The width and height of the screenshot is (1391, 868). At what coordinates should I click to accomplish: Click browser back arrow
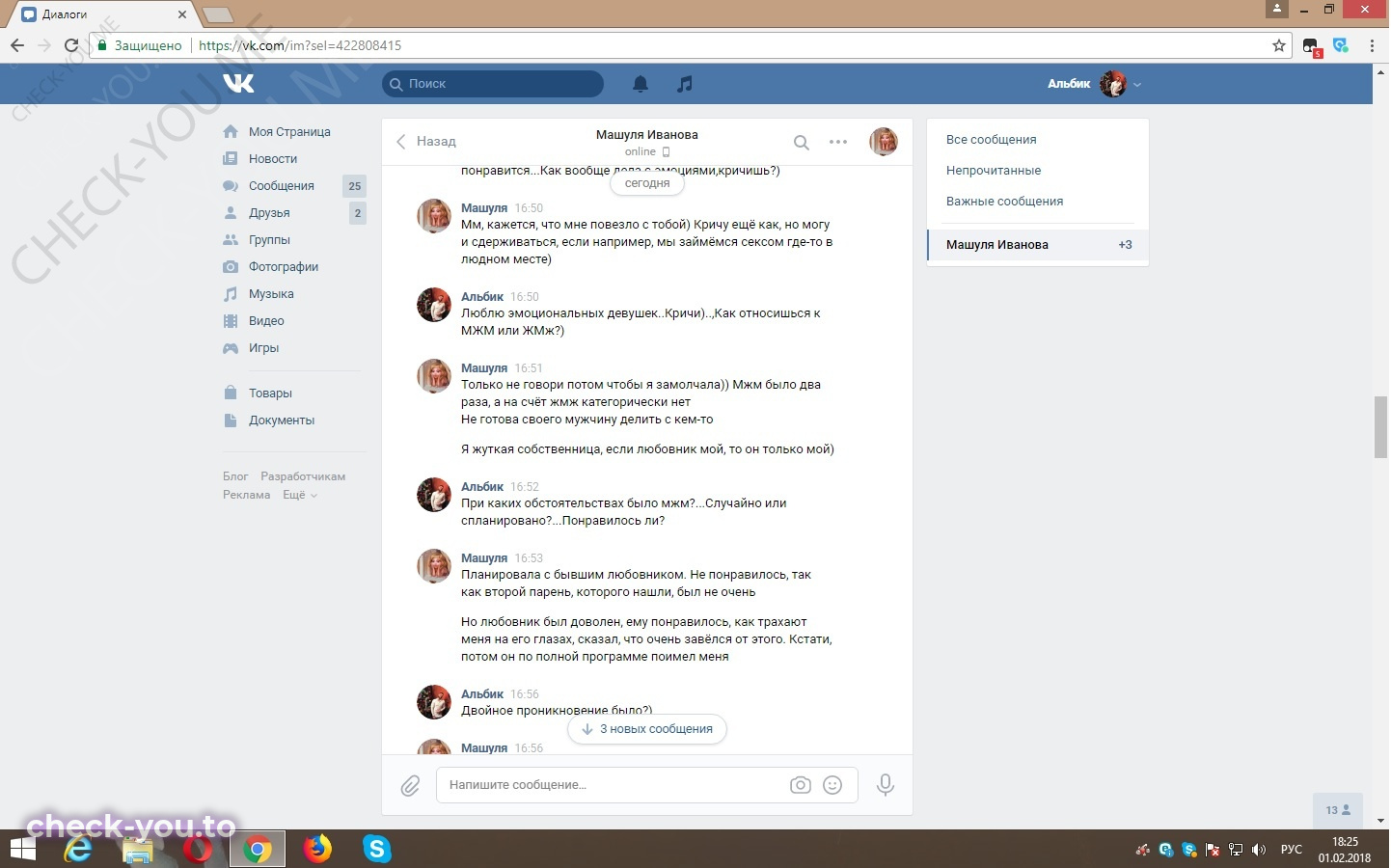[17, 45]
